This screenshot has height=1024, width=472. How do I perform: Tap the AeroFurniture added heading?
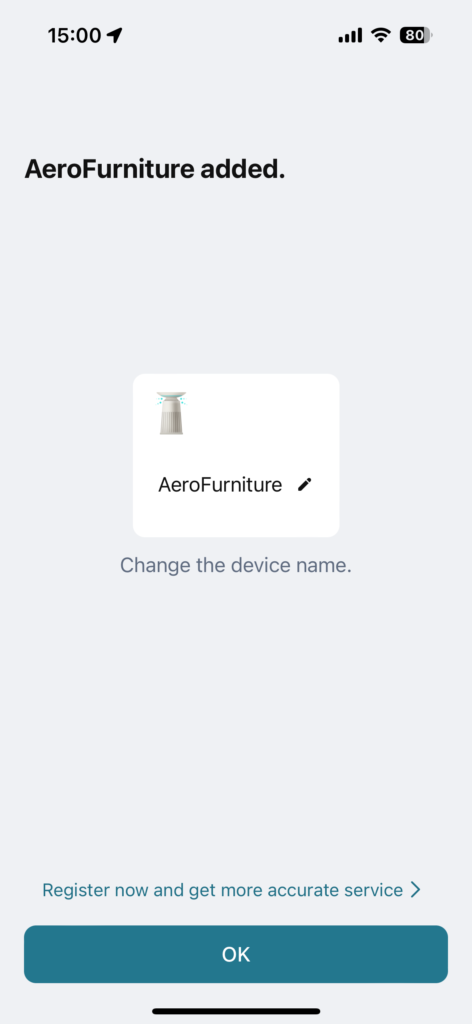[155, 170]
